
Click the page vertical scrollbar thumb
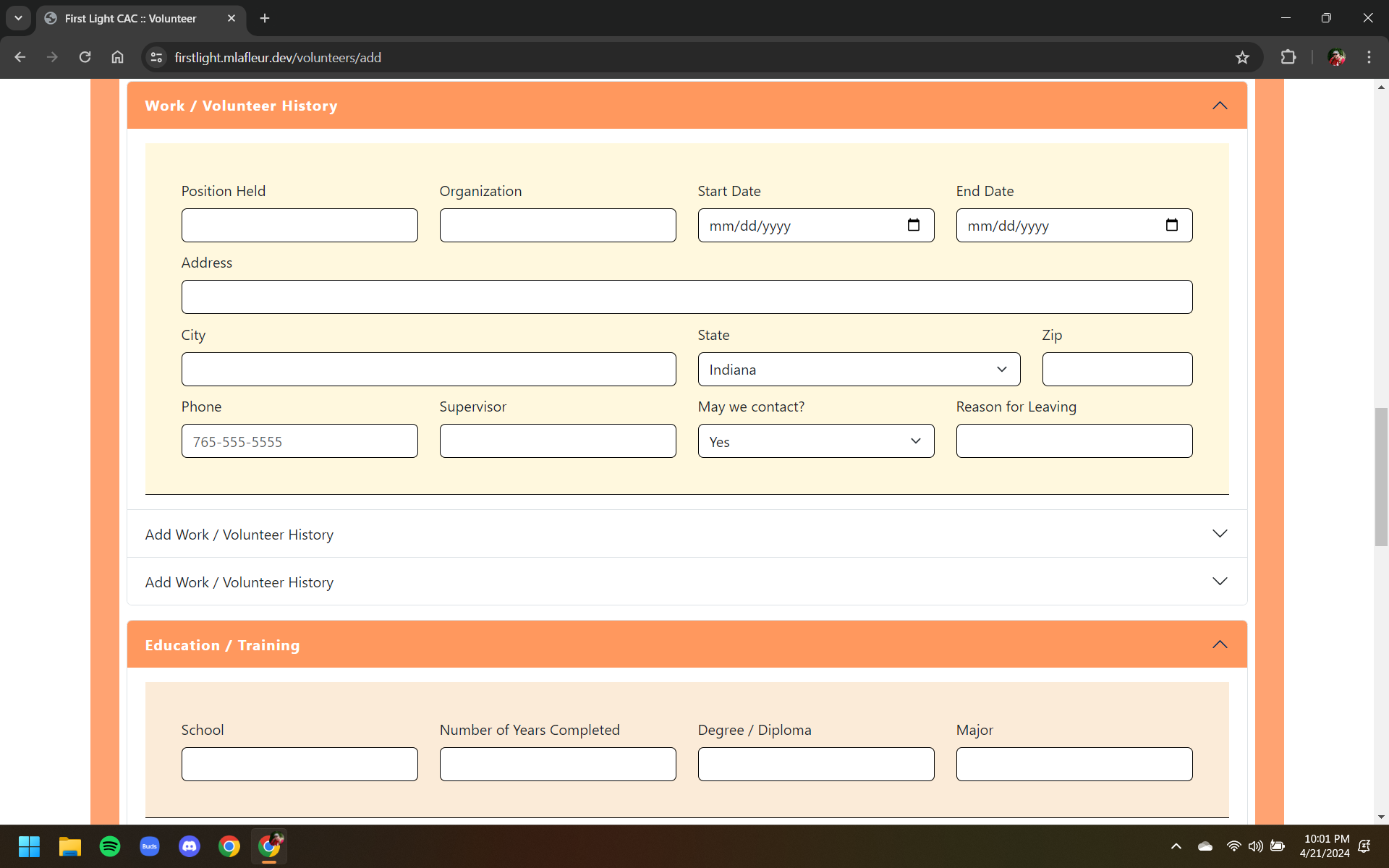[1381, 477]
